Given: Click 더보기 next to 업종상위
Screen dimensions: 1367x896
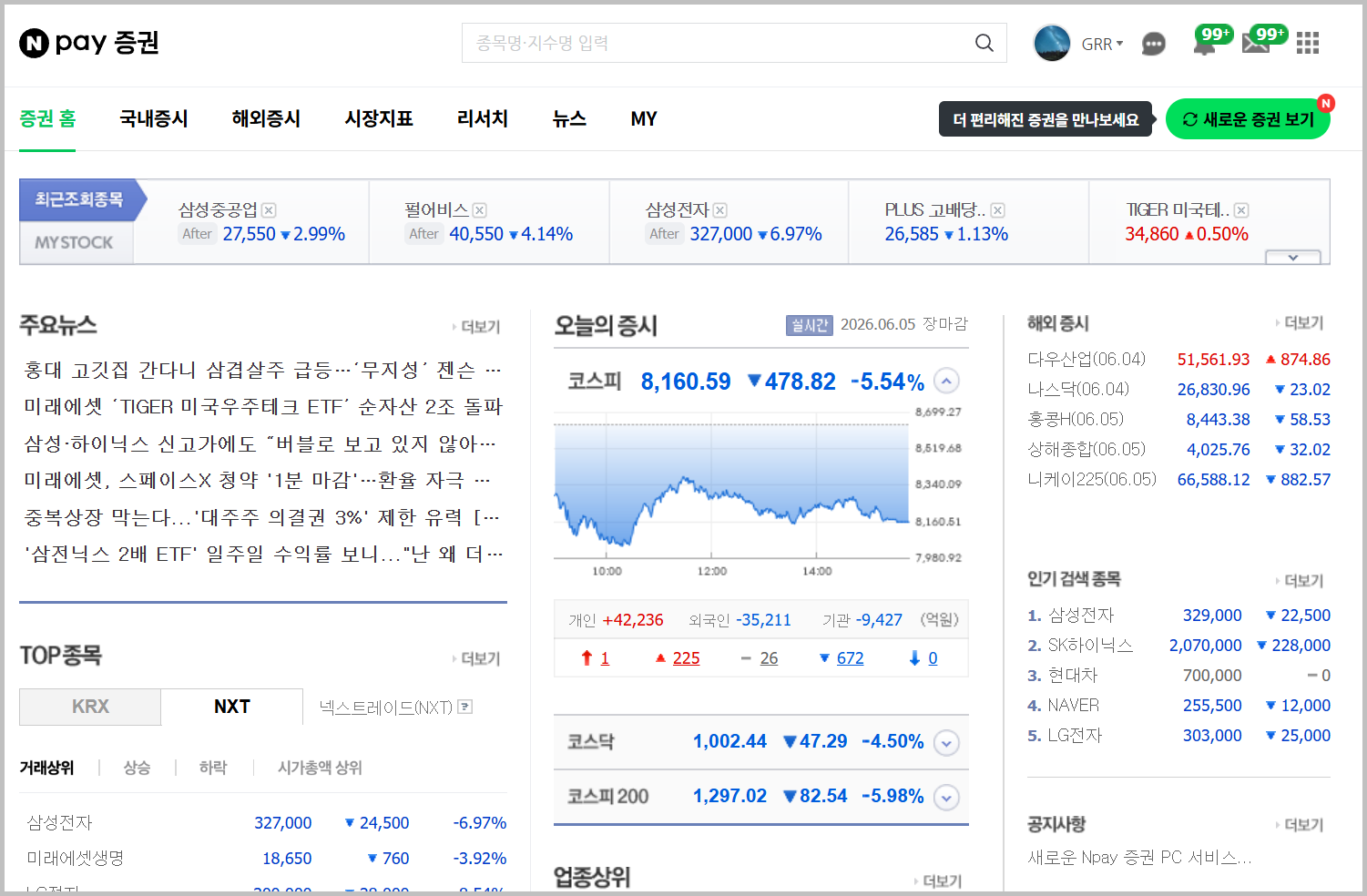Looking at the screenshot, I should [939, 881].
